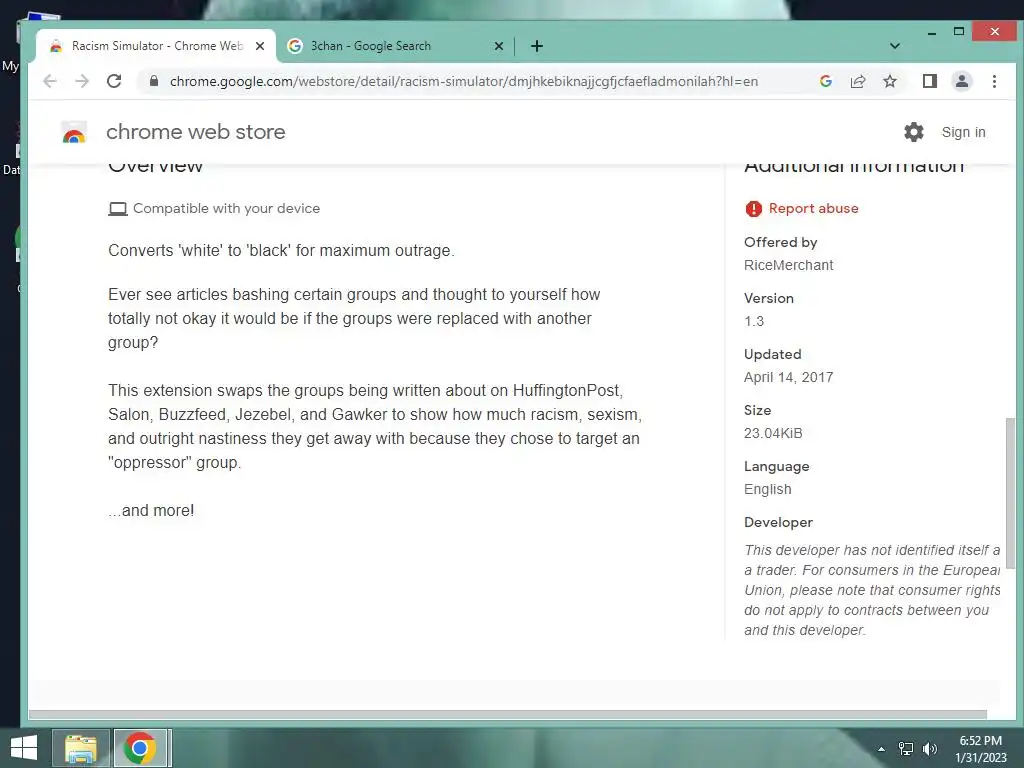Screen dimensions: 1024x768
Task: Close the Chrome window
Action: pos(994,31)
